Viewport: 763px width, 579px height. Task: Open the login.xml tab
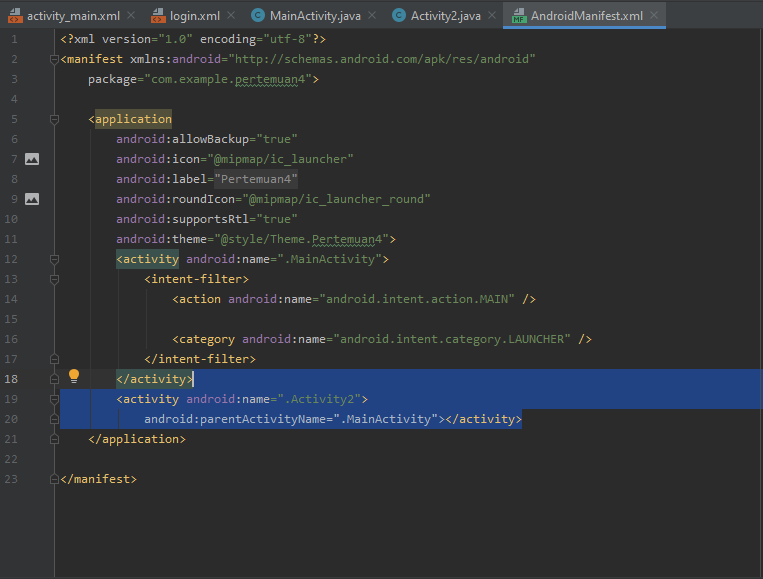click(x=194, y=16)
